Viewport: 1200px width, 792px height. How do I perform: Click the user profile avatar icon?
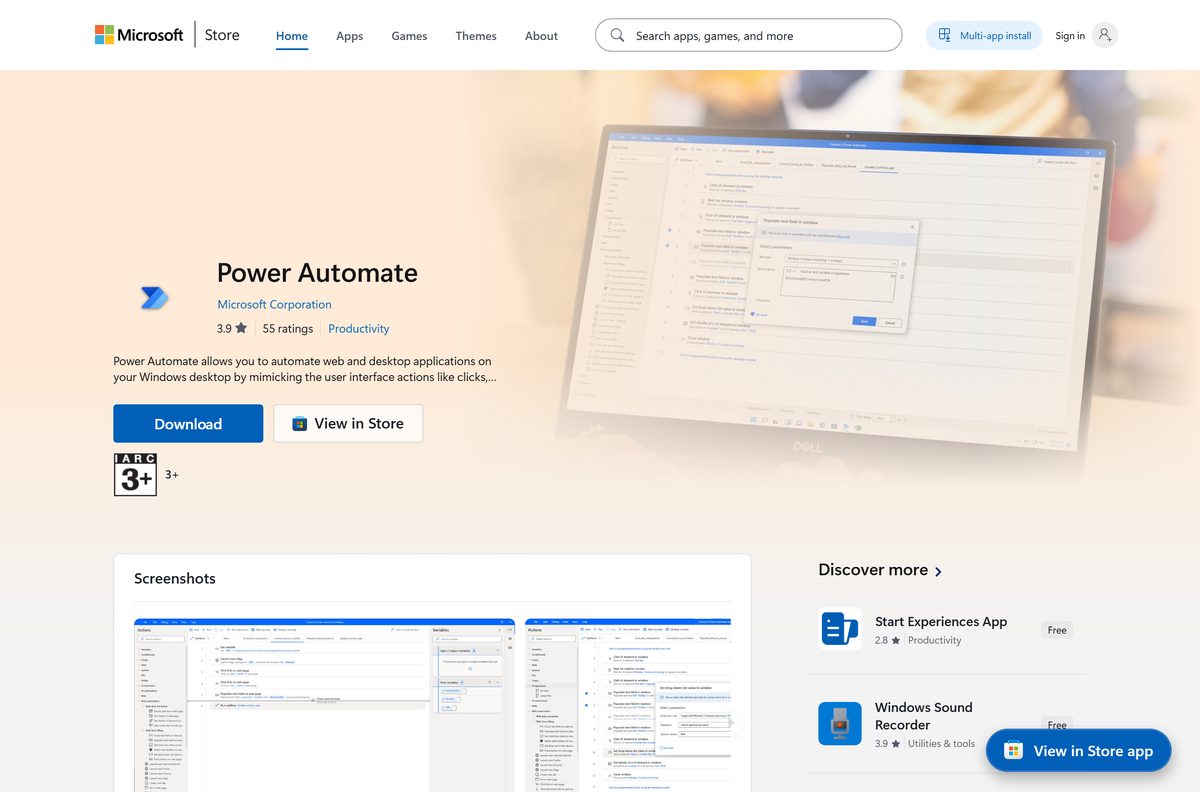pos(1104,35)
